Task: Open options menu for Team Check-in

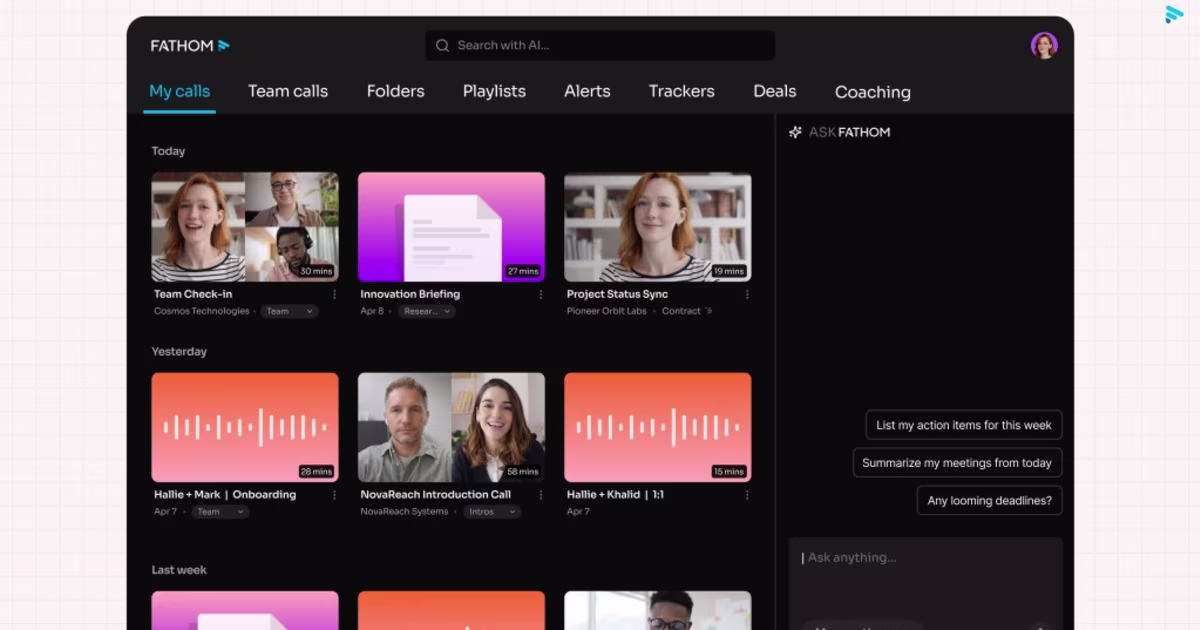Action: 334,295
